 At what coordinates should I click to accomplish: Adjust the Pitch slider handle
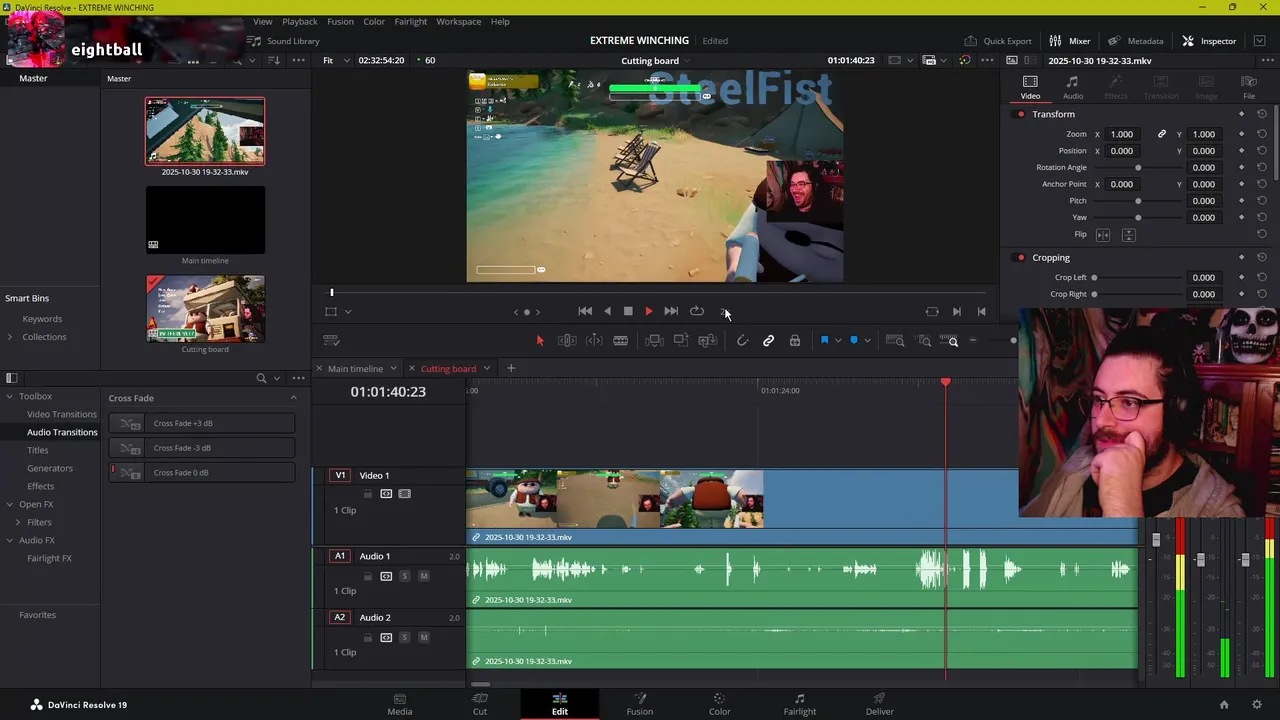pos(1138,201)
